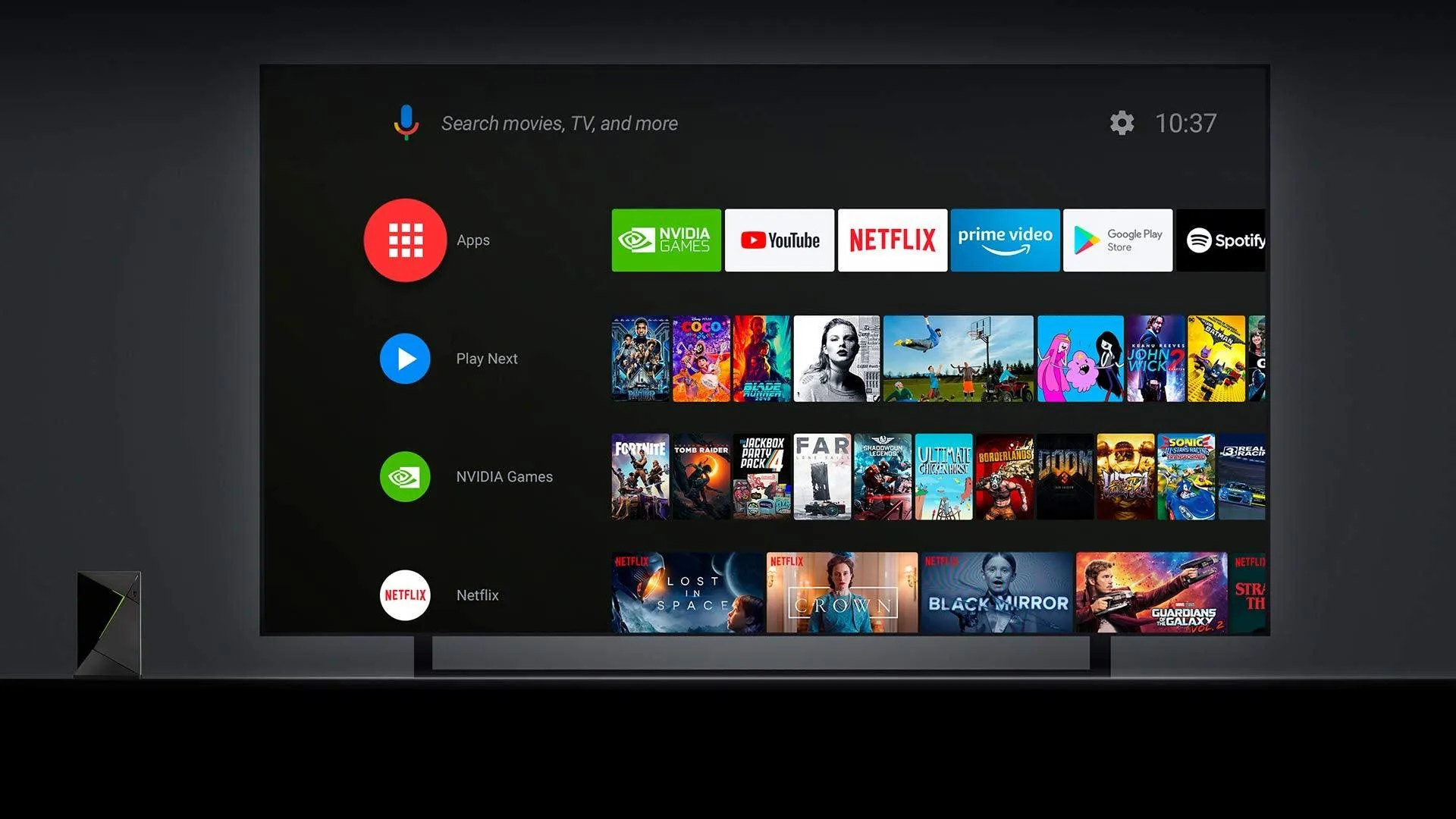The image size is (1456, 819).
Task: Open system Settings gear icon
Action: pyautogui.click(x=1120, y=122)
